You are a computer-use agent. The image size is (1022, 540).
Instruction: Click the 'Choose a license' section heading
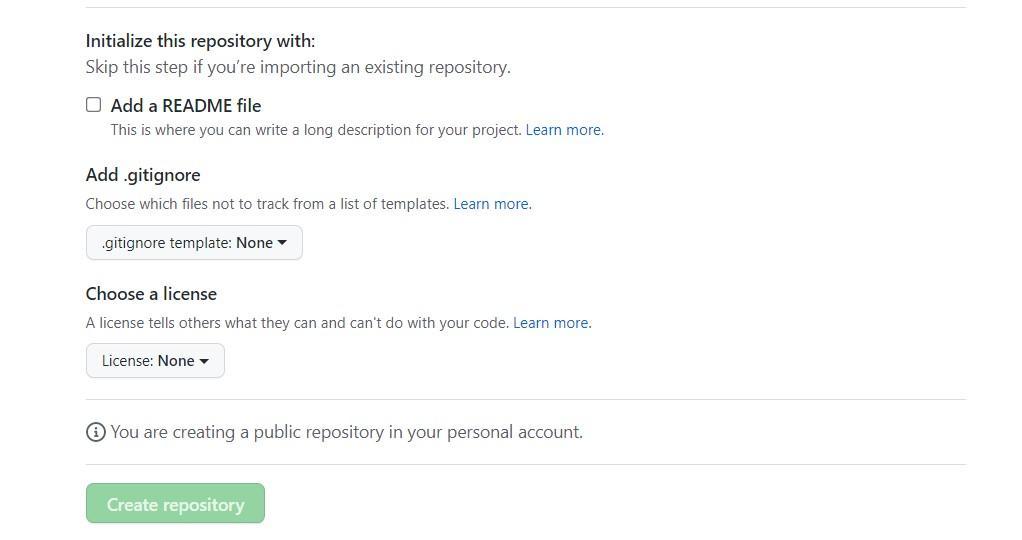click(151, 293)
